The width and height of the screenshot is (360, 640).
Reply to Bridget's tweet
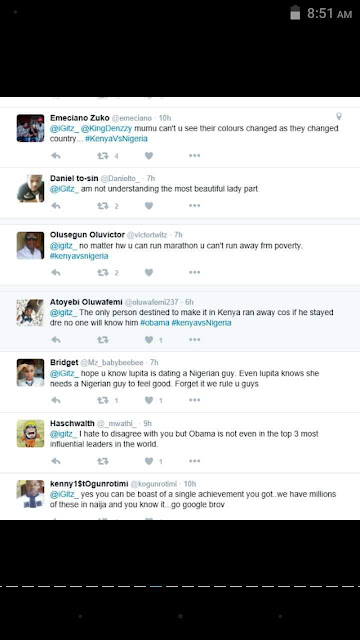pyautogui.click(x=56, y=400)
